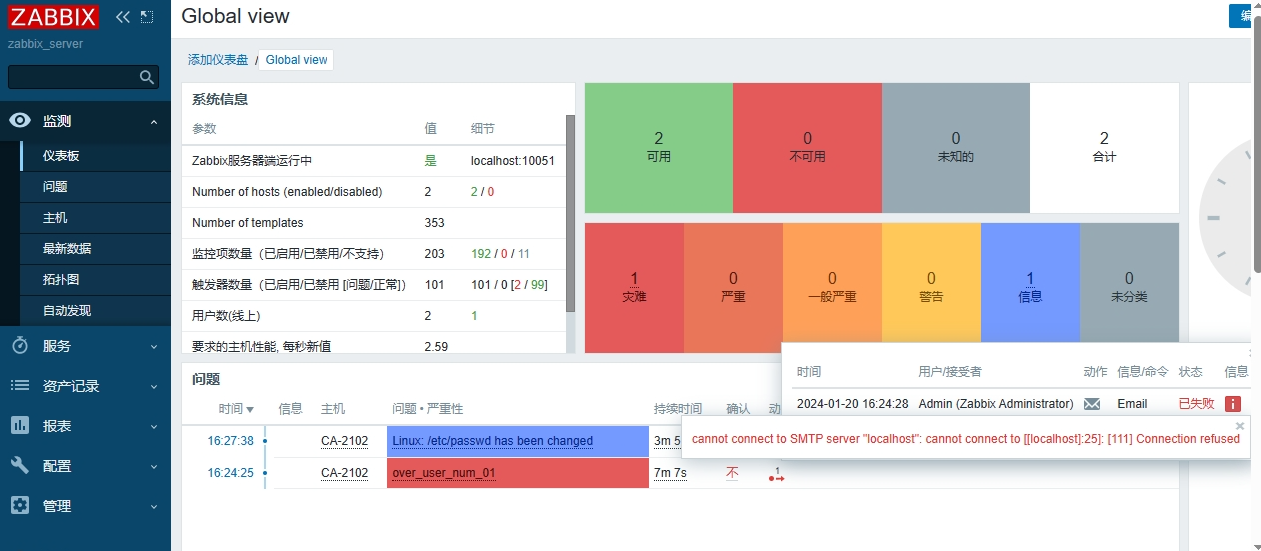Click the Zabbix logo
This screenshot has height=551, width=1261.
click(53, 17)
